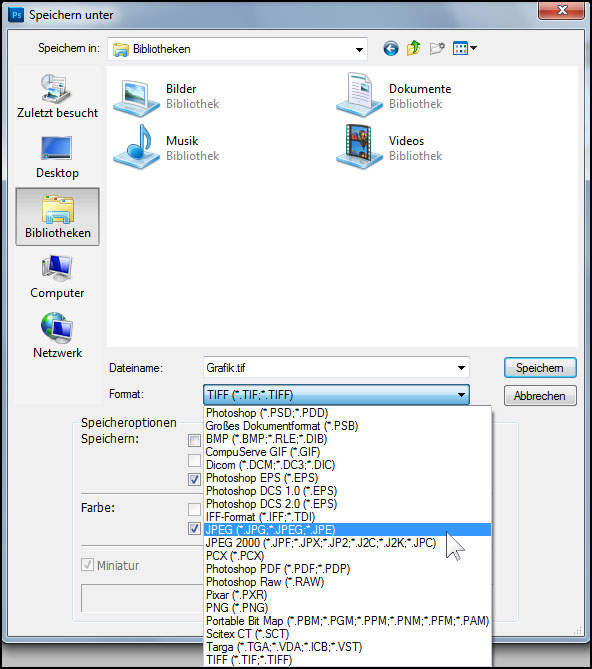The image size is (592, 669).
Task: Choose IFF-Format from list
Action: (x=347, y=517)
